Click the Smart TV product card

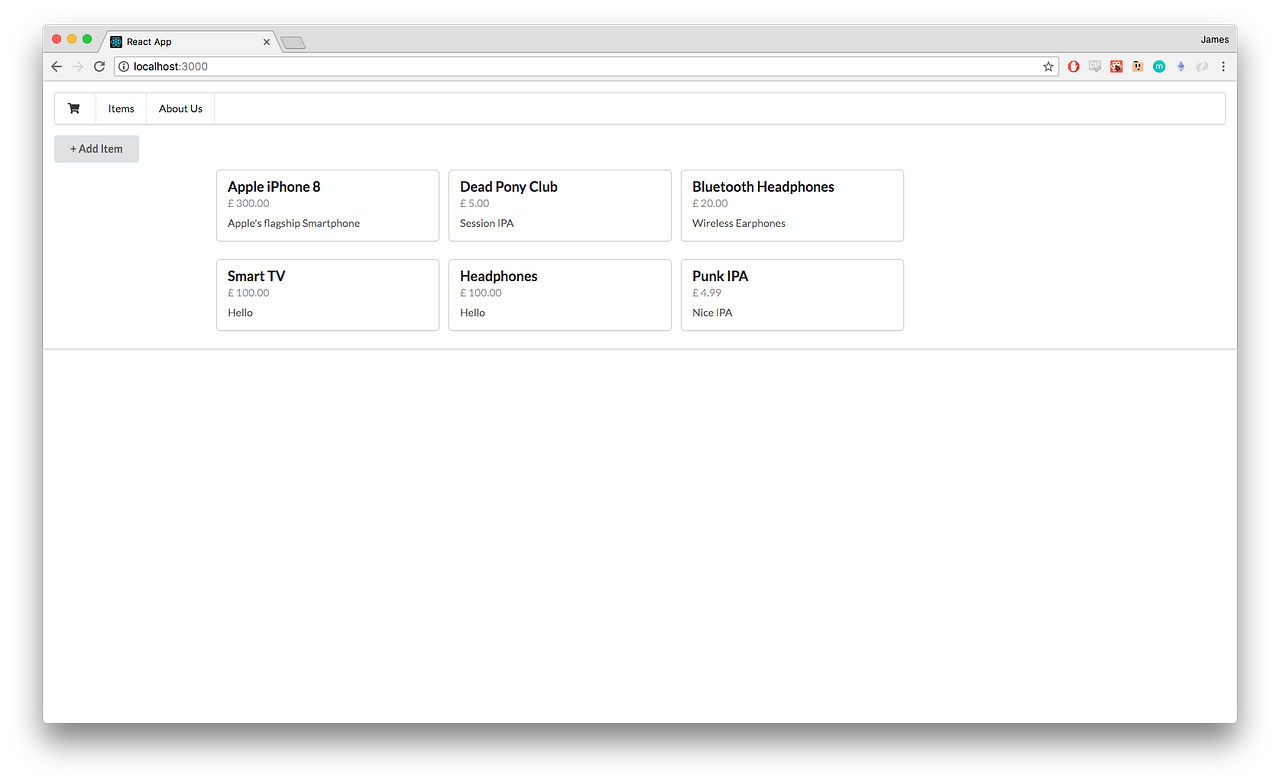(327, 295)
